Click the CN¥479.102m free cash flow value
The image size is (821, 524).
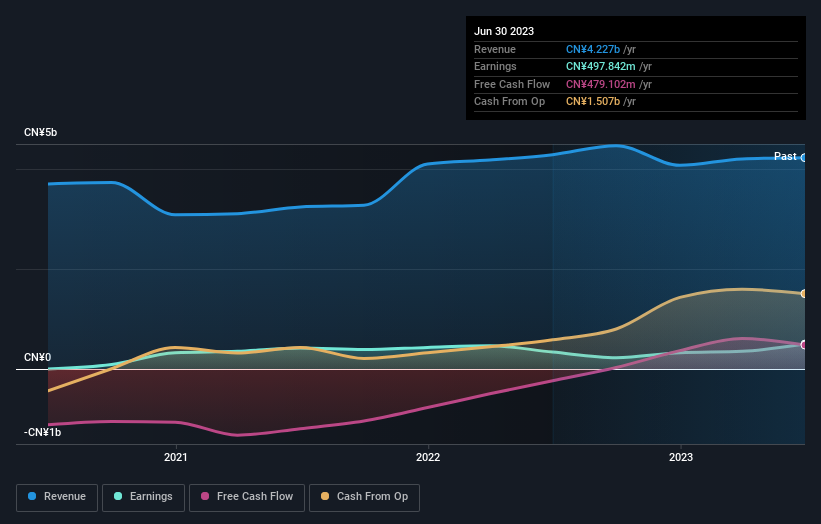pyautogui.click(x=601, y=84)
